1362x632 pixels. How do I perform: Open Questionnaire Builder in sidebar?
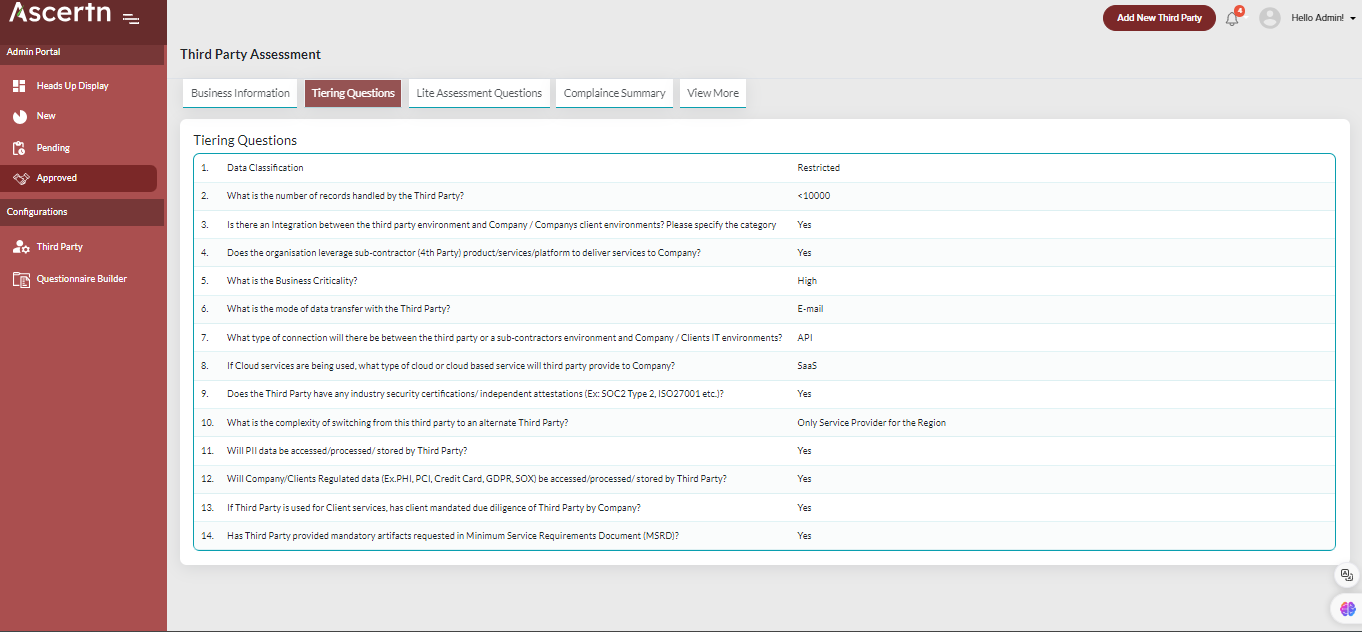pos(82,279)
